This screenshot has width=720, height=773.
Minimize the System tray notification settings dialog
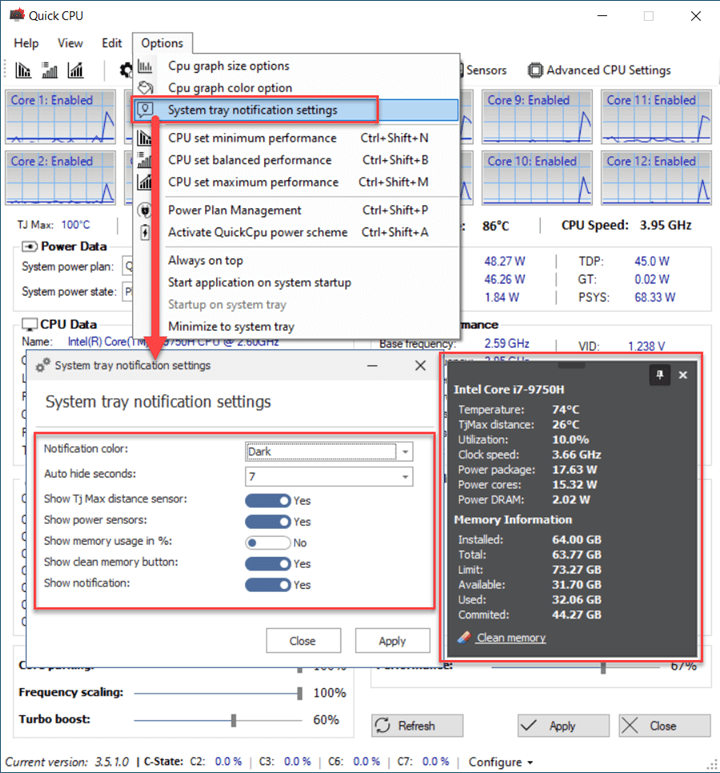tap(372, 365)
